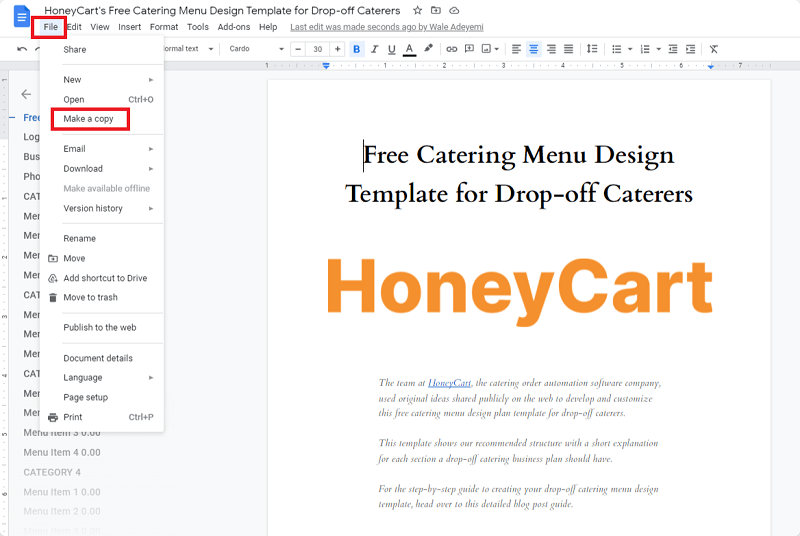Select center align icon
This screenshot has height=536, width=800.
tap(534, 49)
